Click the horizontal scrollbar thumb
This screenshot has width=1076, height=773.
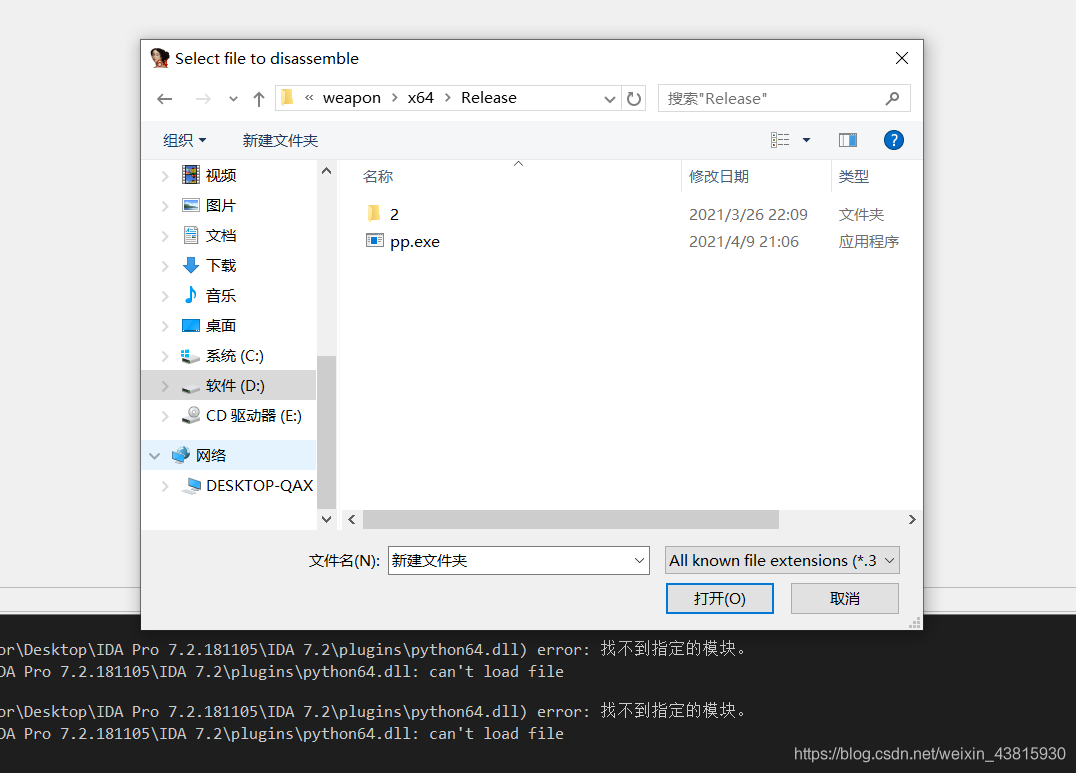pyautogui.click(x=571, y=520)
